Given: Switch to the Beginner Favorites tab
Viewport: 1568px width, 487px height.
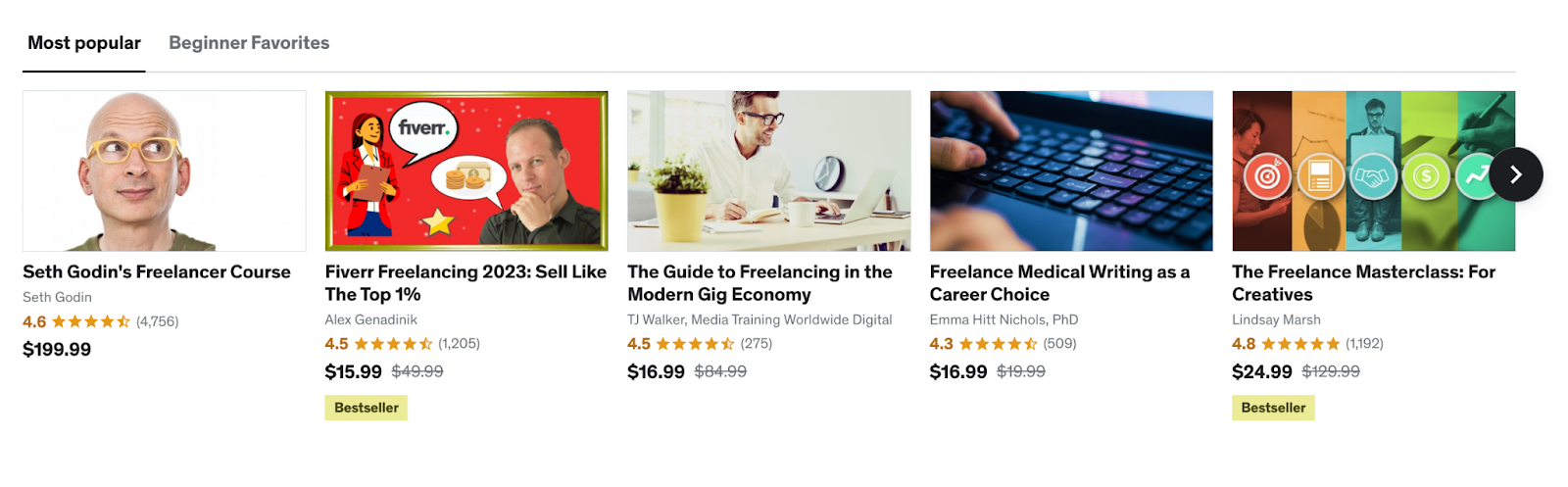Looking at the screenshot, I should click(249, 43).
